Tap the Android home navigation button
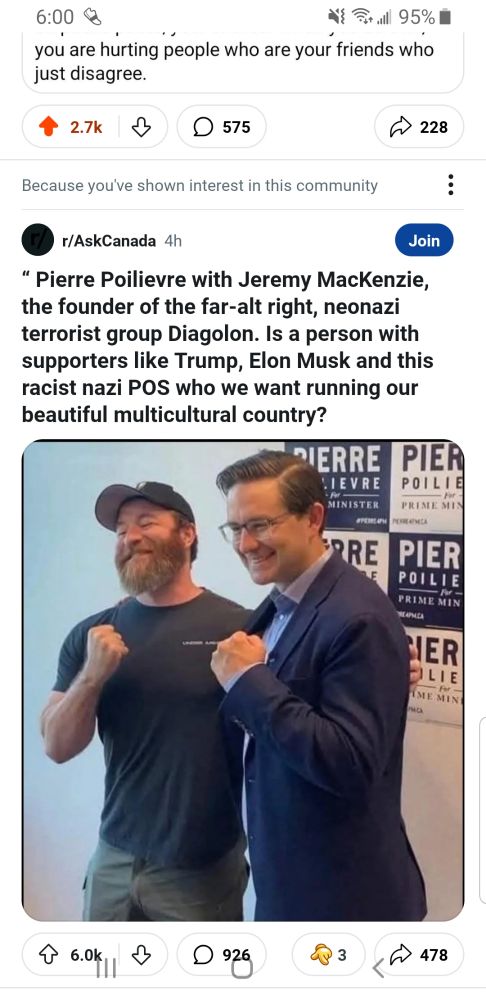The height and width of the screenshot is (1000, 486). [242, 969]
